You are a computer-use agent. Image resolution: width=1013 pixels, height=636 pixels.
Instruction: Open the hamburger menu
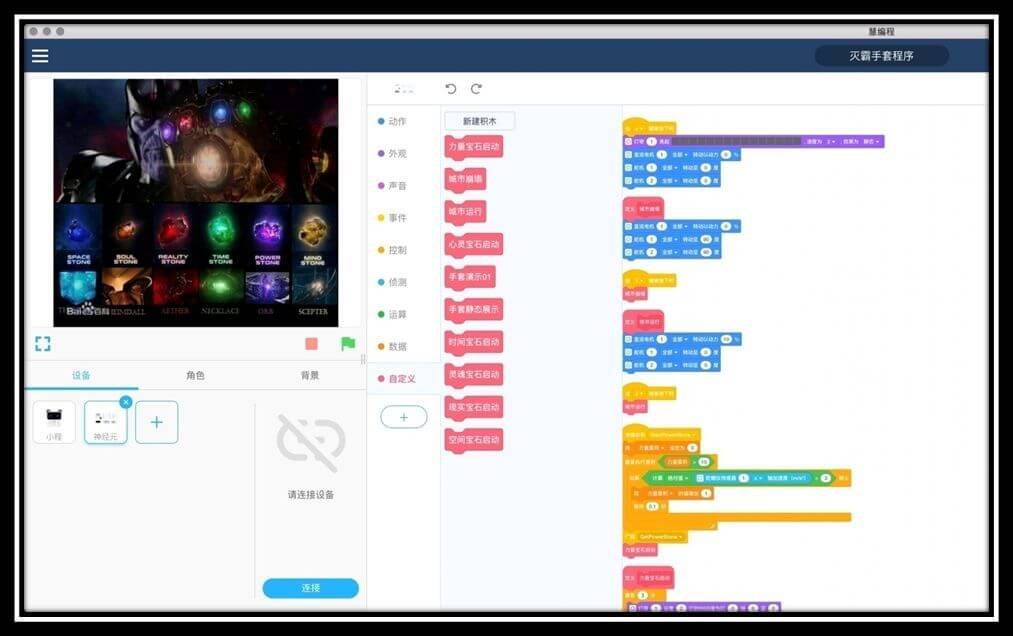coord(40,56)
